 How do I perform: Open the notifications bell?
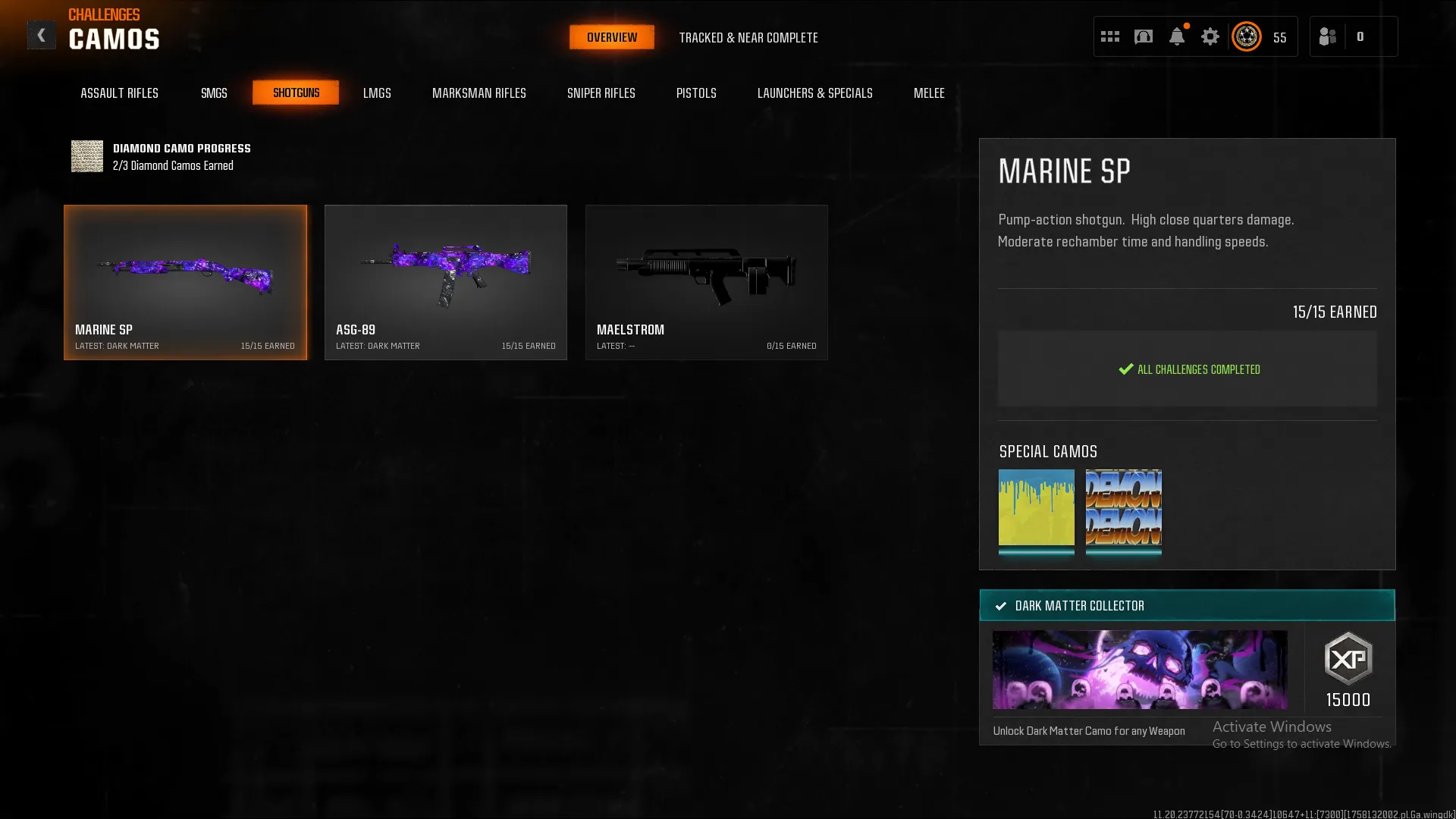pos(1176,36)
